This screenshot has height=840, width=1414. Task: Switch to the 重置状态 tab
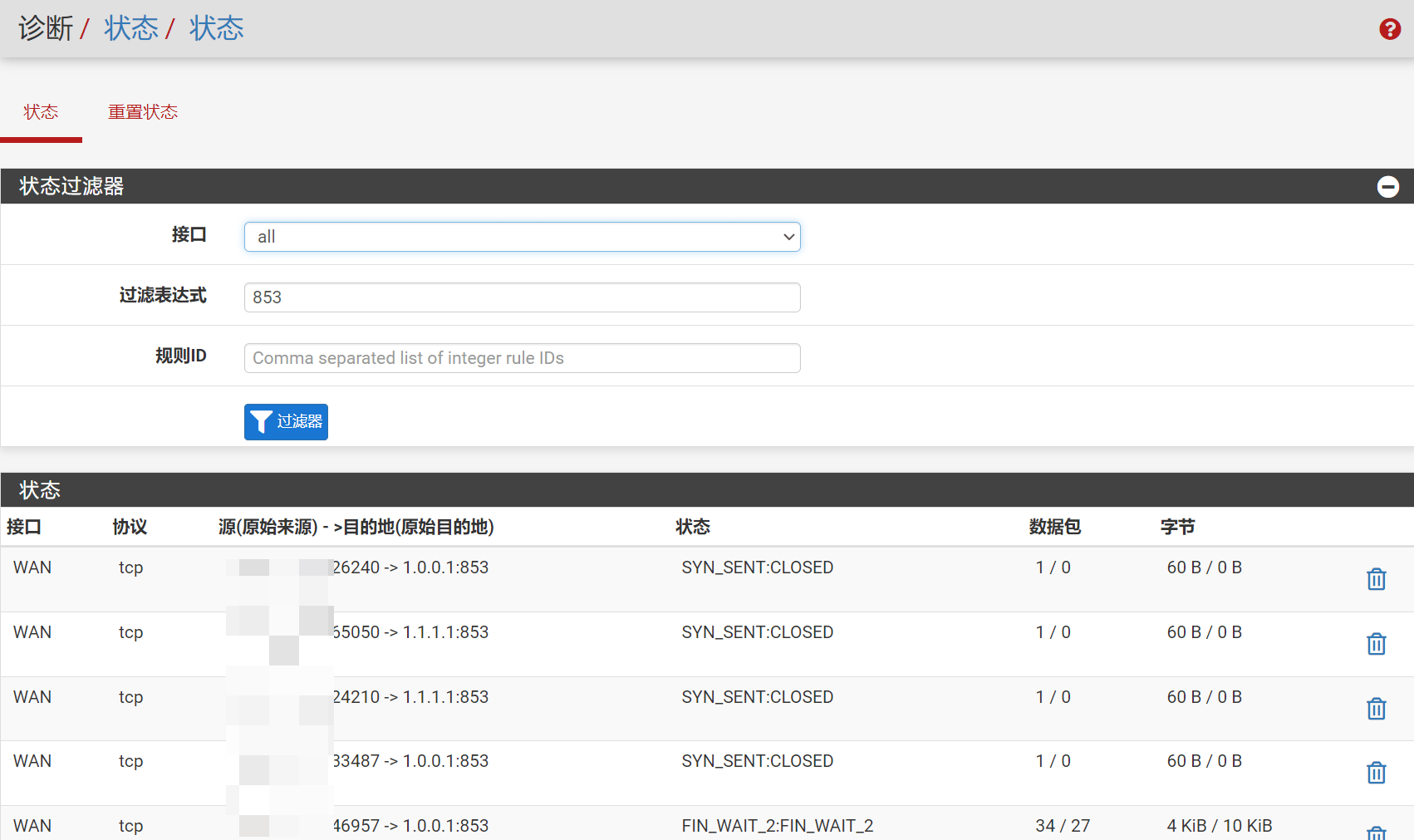pyautogui.click(x=143, y=112)
